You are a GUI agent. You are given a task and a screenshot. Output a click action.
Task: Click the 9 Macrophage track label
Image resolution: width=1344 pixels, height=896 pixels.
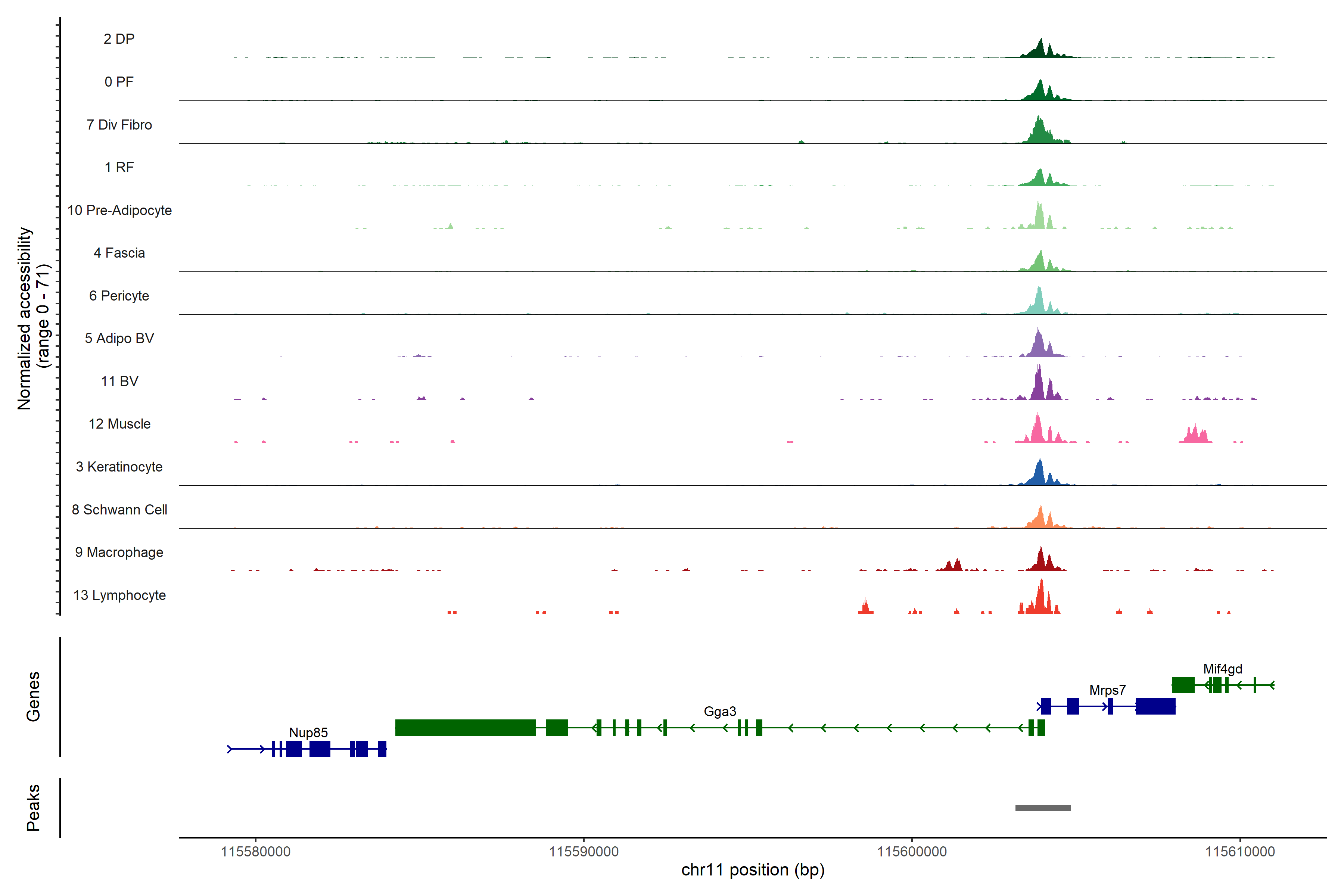pyautogui.click(x=119, y=552)
